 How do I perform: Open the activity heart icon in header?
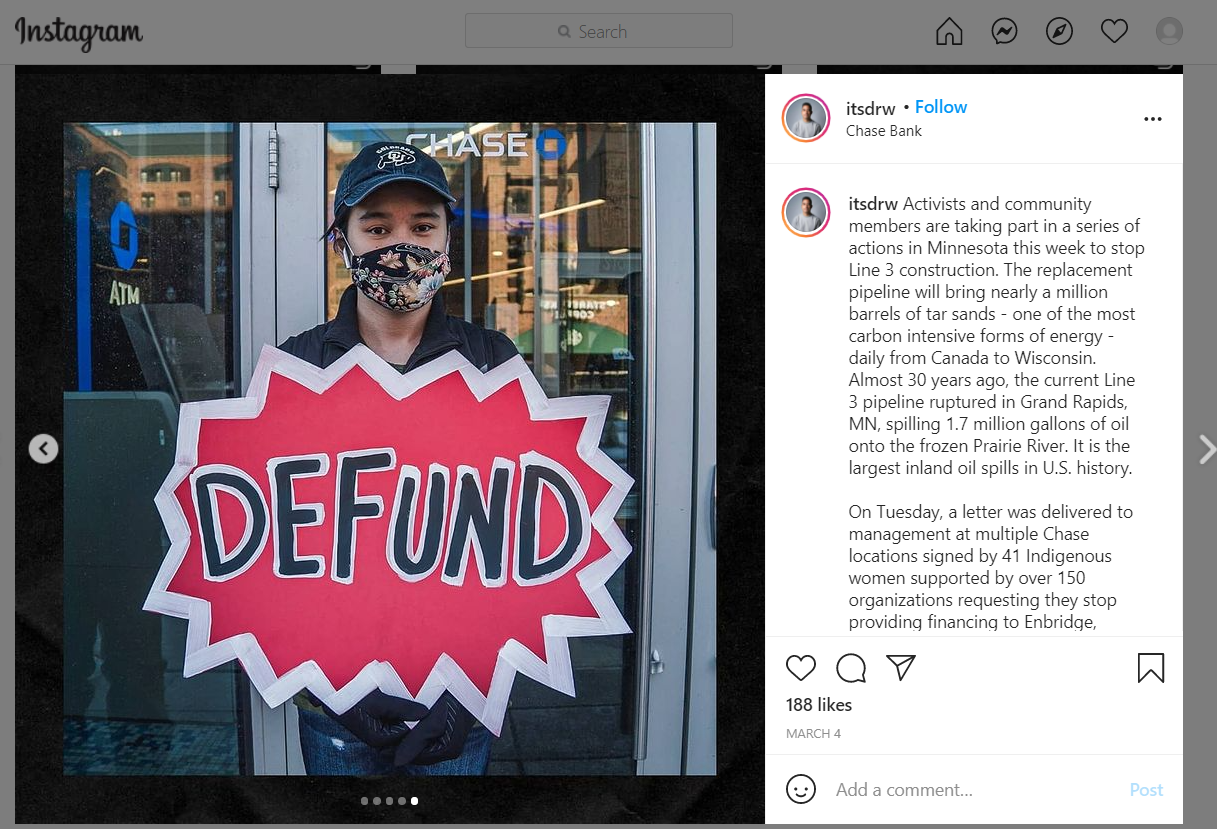(x=1114, y=32)
